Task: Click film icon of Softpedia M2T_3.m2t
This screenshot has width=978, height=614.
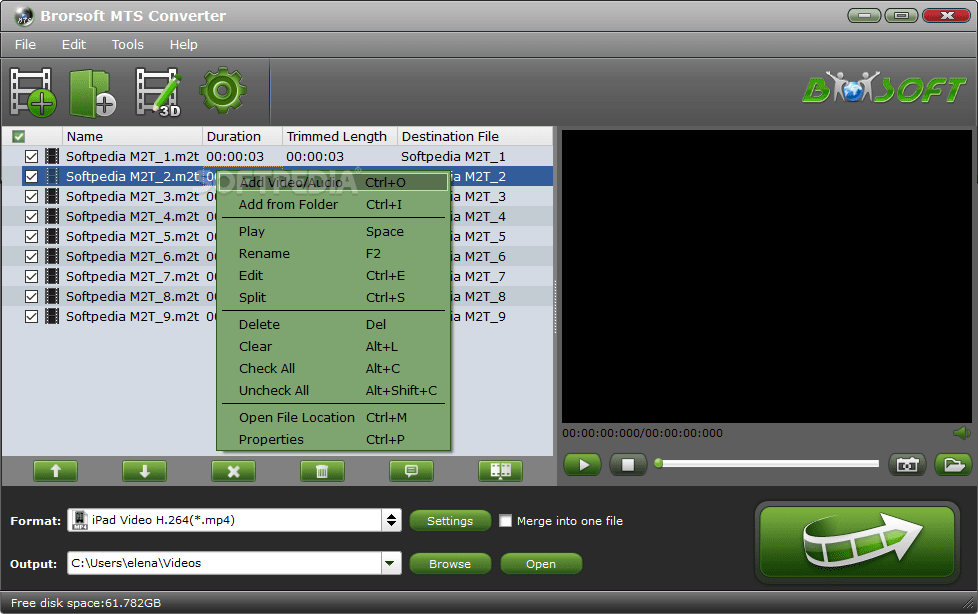Action: click(52, 197)
